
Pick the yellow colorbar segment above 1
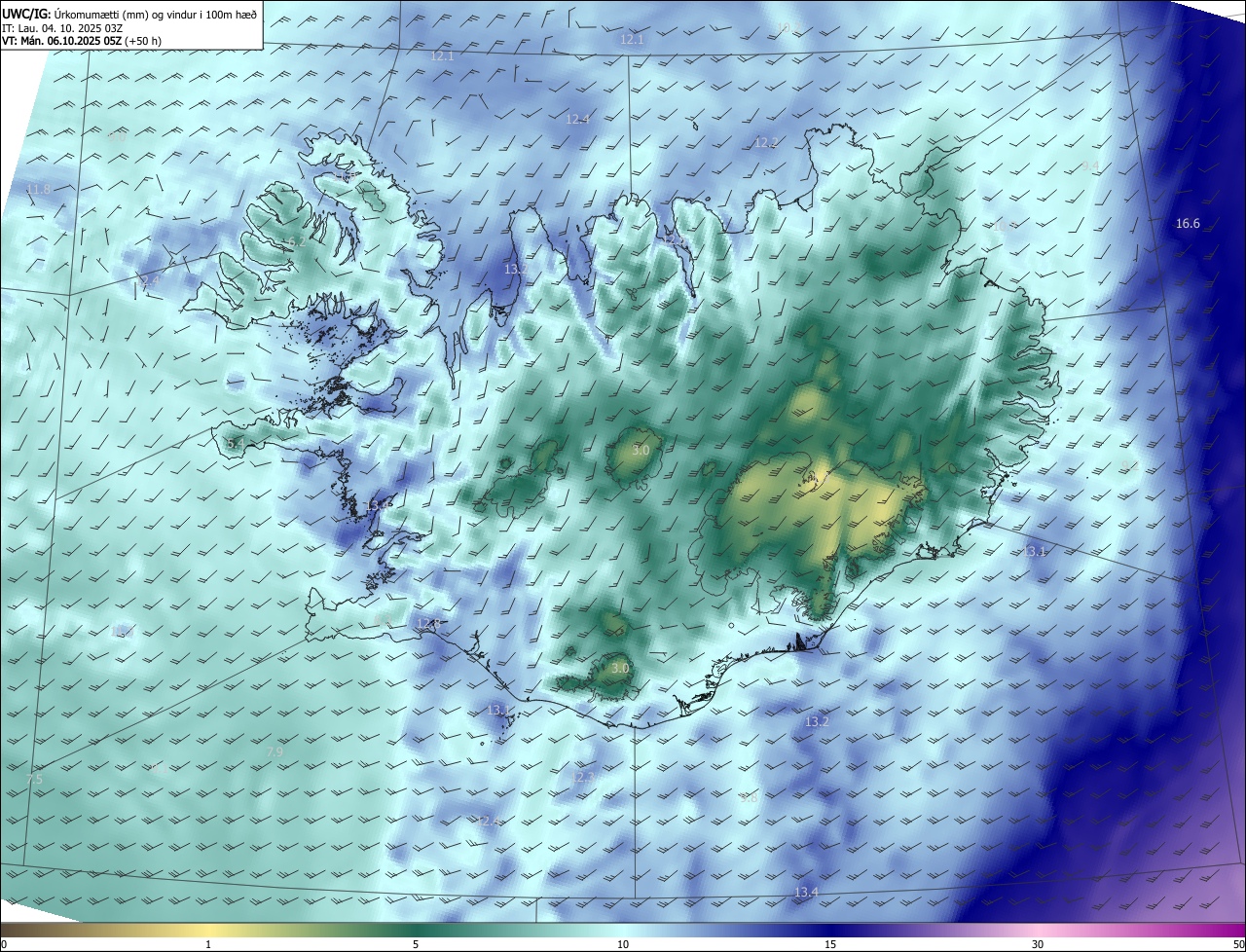[208, 930]
